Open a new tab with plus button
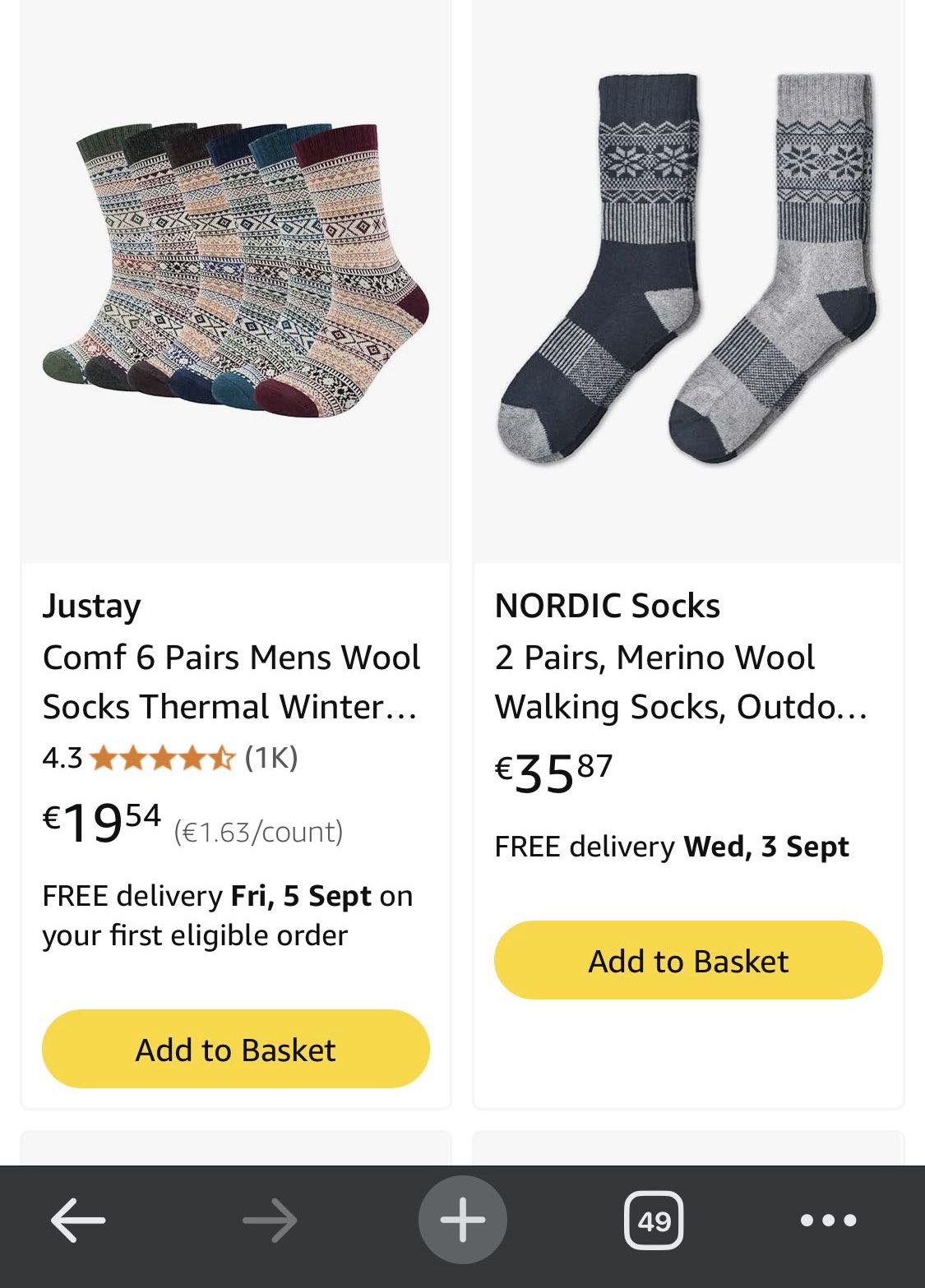Viewport: 925px width, 1288px height. click(462, 1220)
